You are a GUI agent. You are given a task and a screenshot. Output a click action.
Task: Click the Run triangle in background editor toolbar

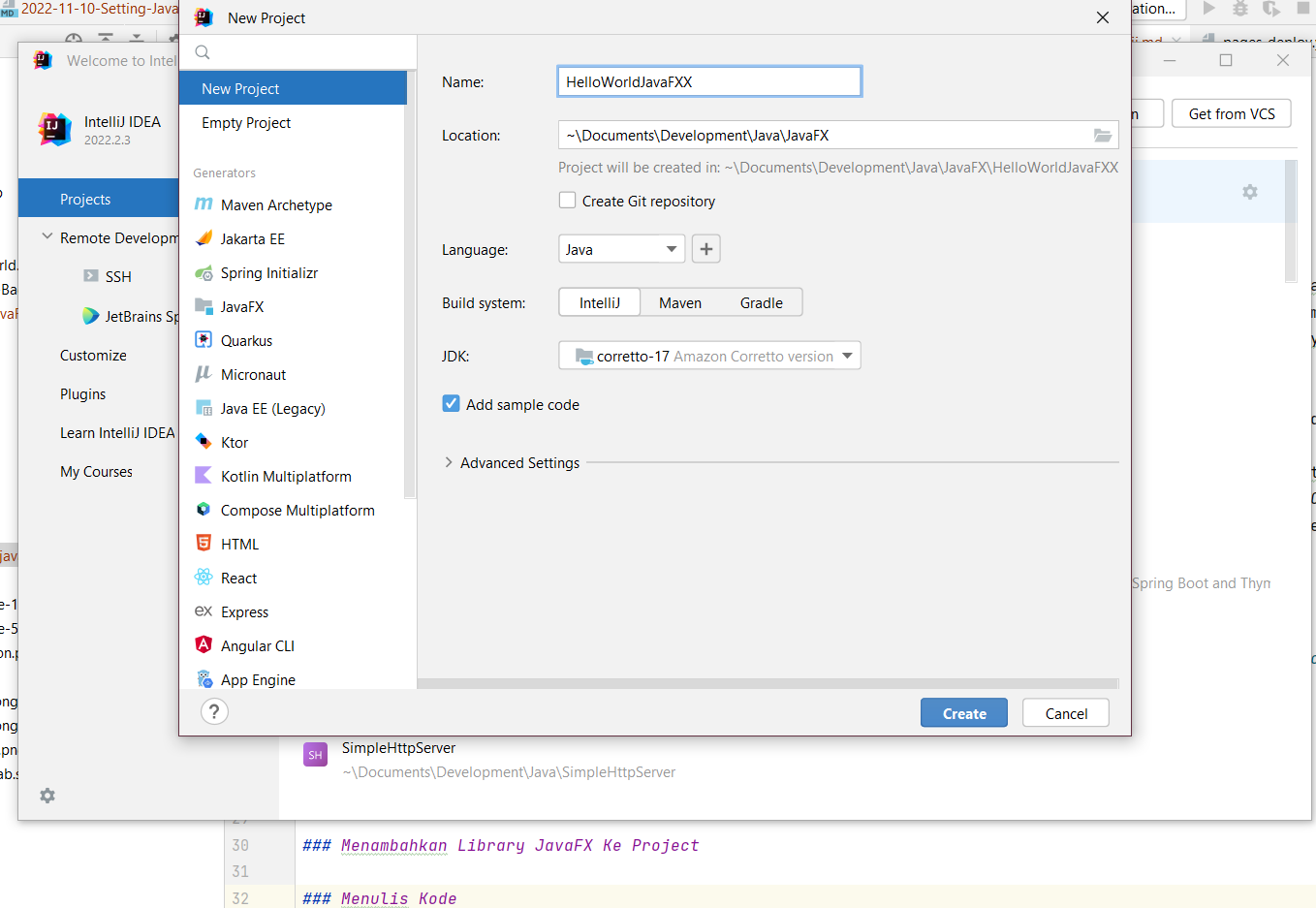click(x=1208, y=9)
